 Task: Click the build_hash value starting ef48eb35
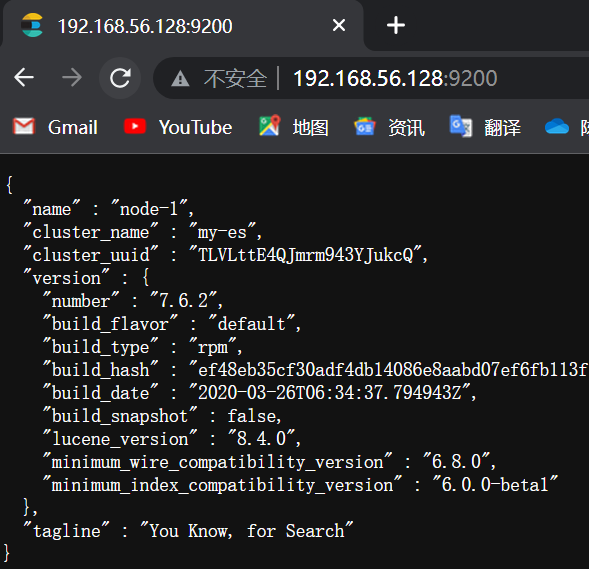388,370
